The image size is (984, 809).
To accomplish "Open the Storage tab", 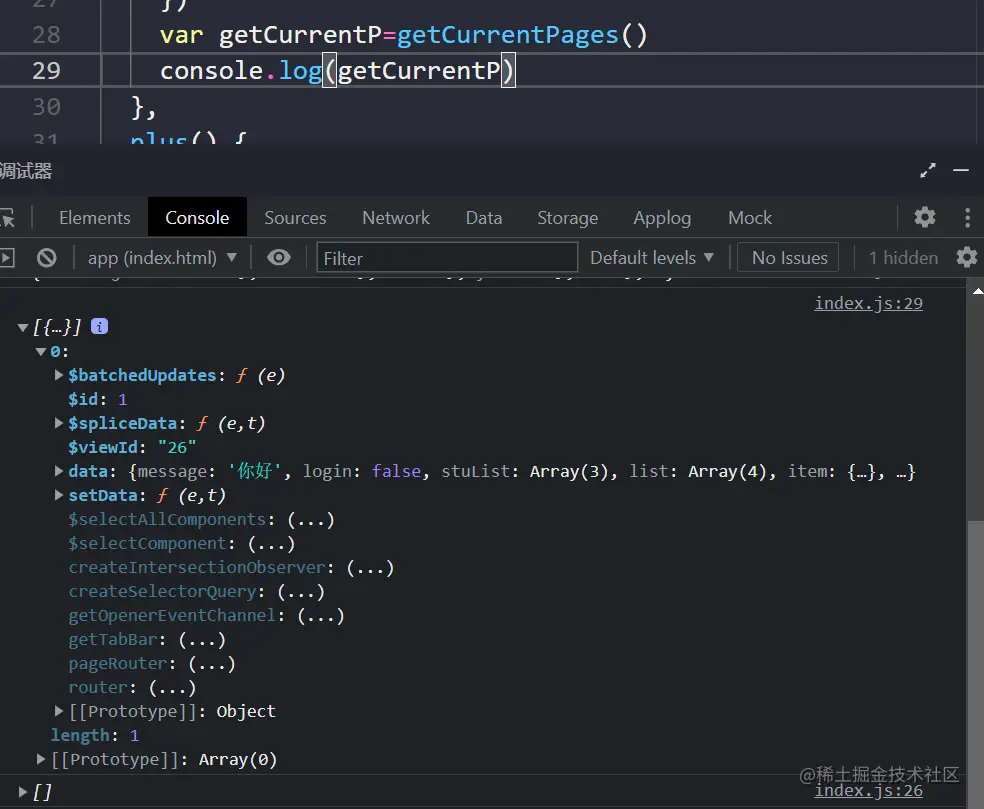I will (x=567, y=218).
